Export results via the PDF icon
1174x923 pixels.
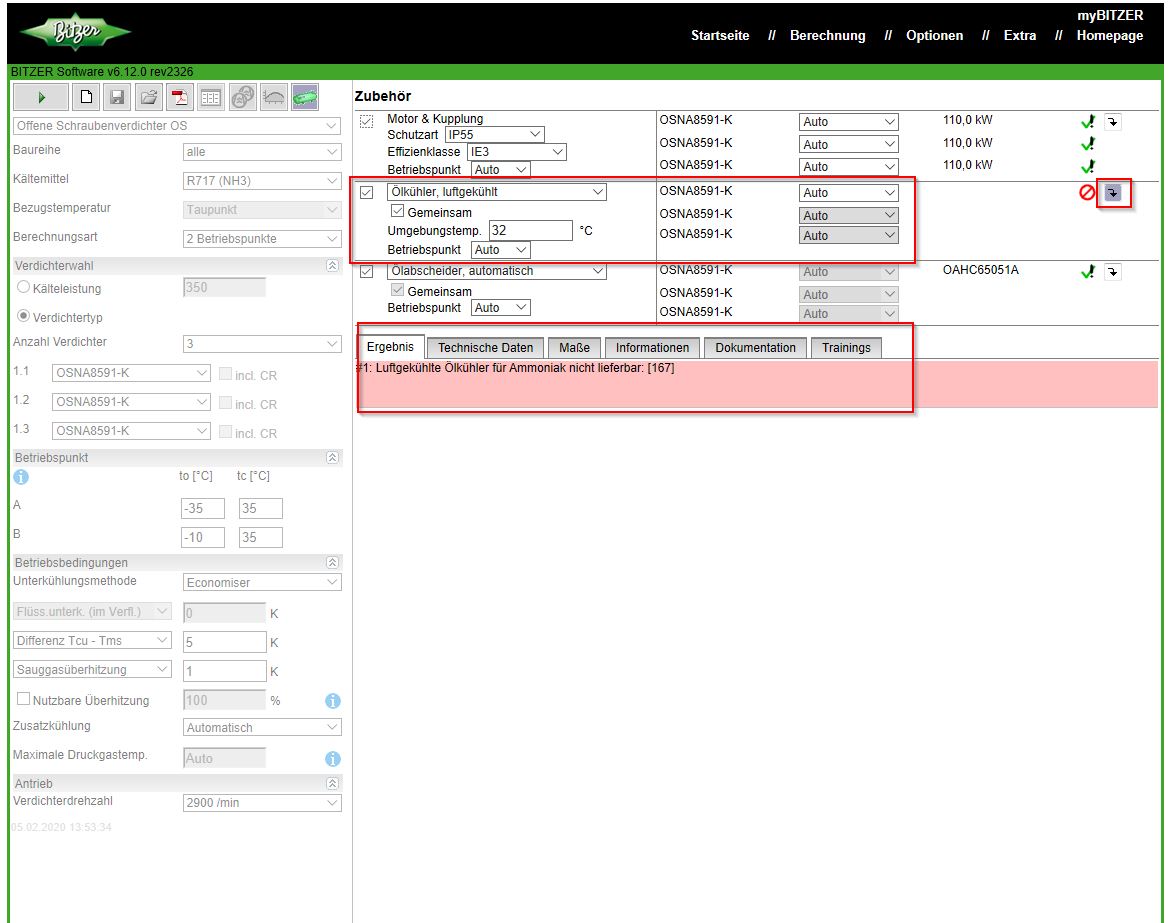pyautogui.click(x=180, y=97)
